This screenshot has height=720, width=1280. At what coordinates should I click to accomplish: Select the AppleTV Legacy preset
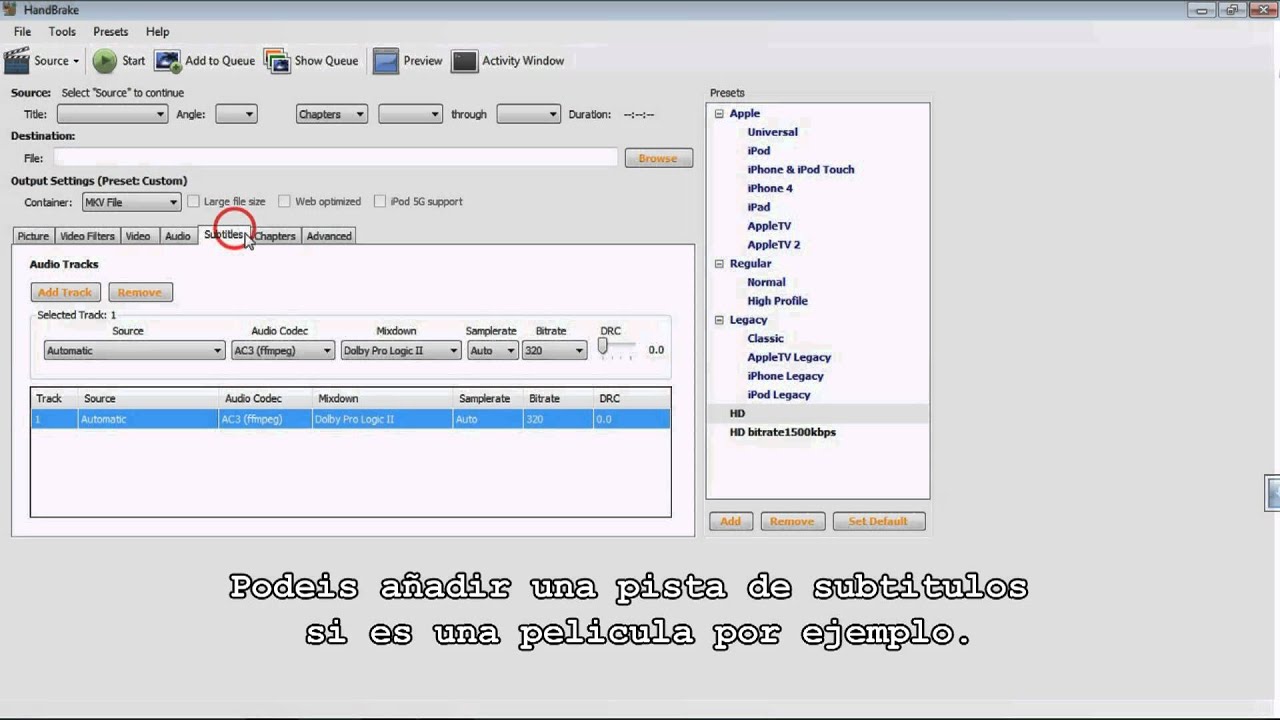coord(789,357)
